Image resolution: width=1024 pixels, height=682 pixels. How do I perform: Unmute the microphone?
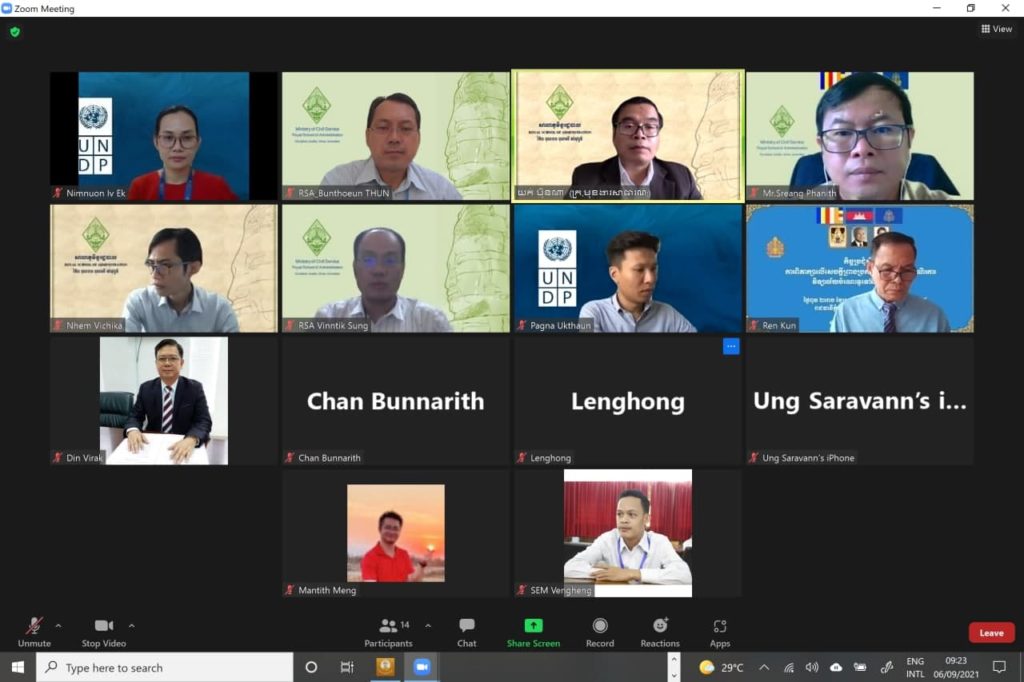34,633
